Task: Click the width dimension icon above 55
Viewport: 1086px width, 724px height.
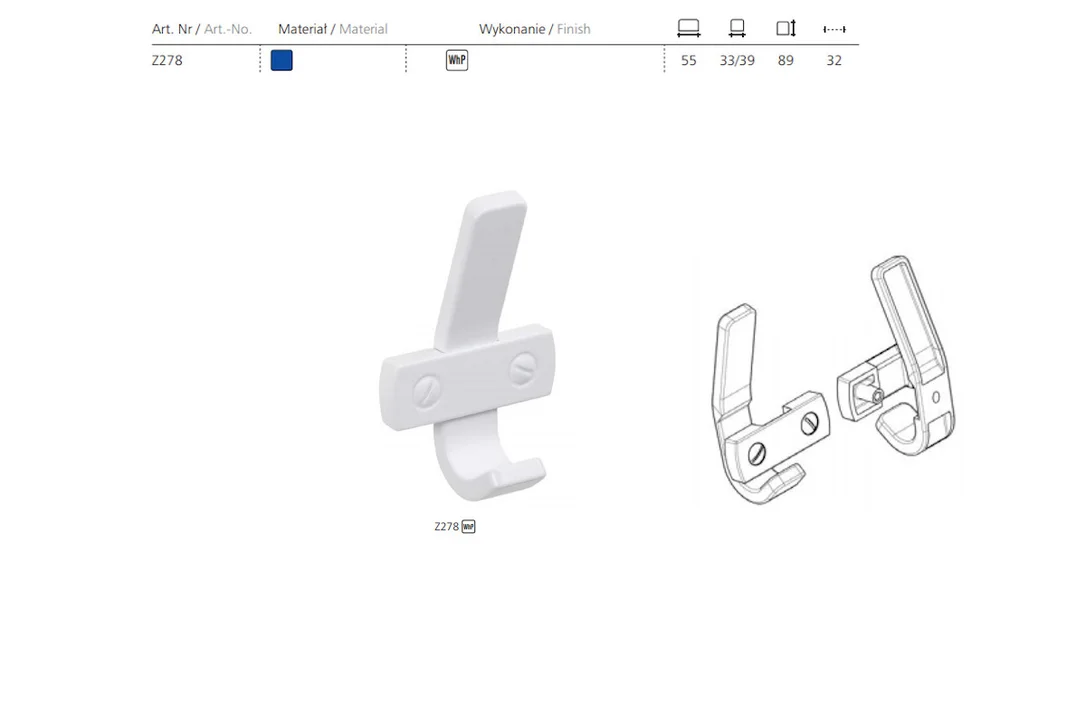Action: tap(688, 28)
